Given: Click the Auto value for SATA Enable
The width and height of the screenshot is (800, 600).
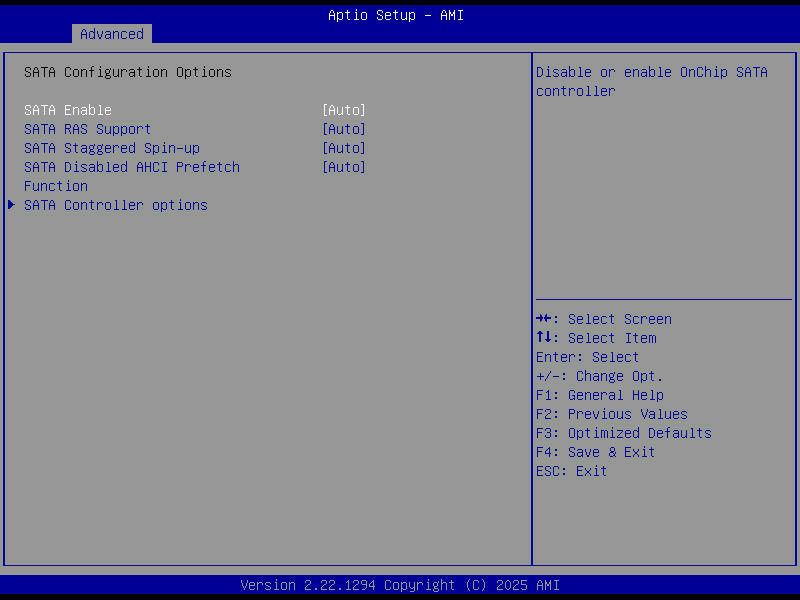Looking at the screenshot, I should [x=345, y=110].
